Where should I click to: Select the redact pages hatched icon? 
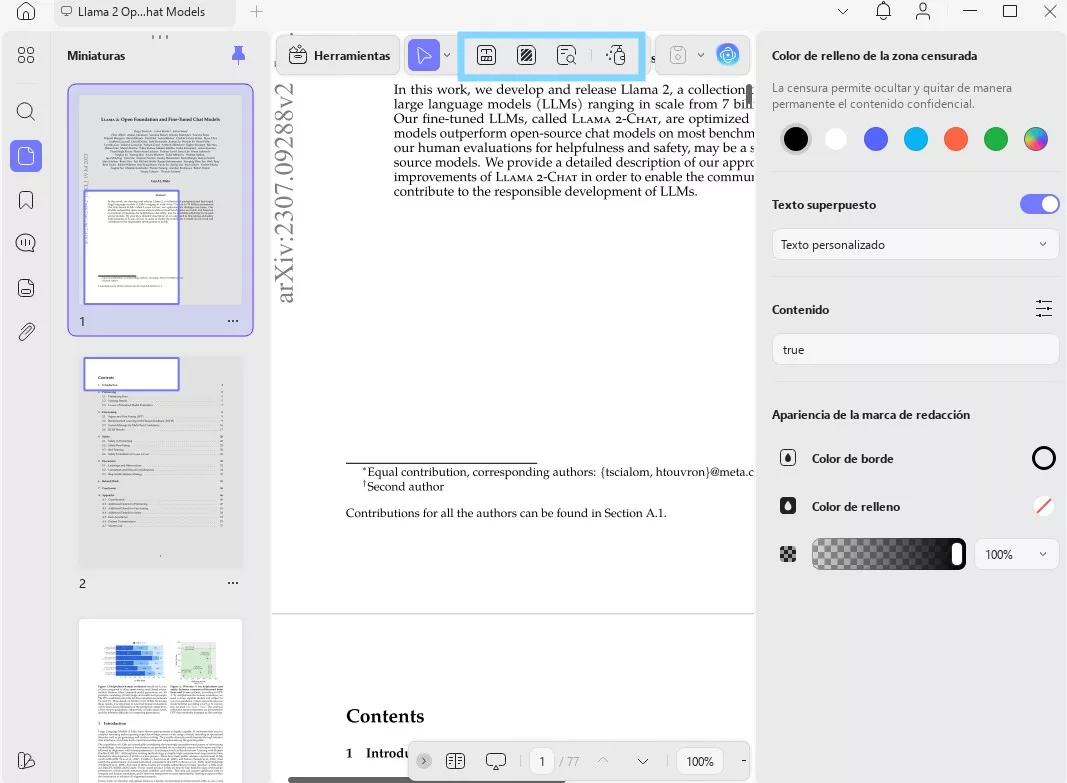(526, 55)
